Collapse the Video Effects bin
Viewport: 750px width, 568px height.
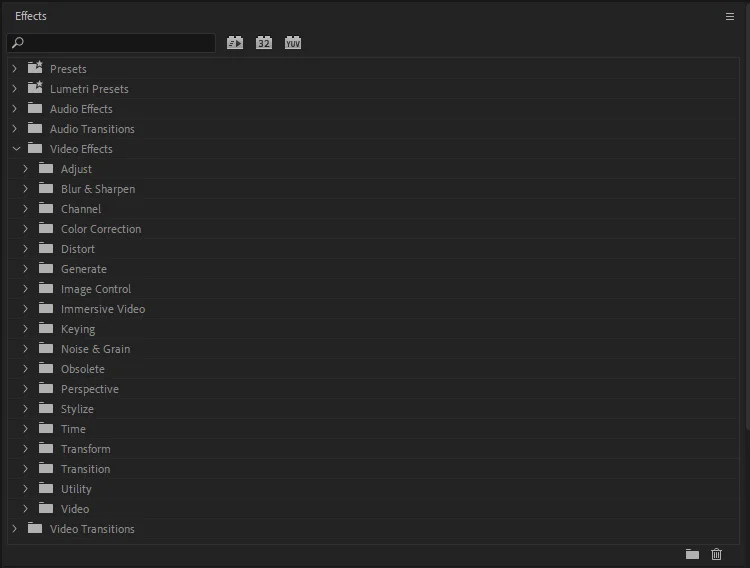click(16, 149)
